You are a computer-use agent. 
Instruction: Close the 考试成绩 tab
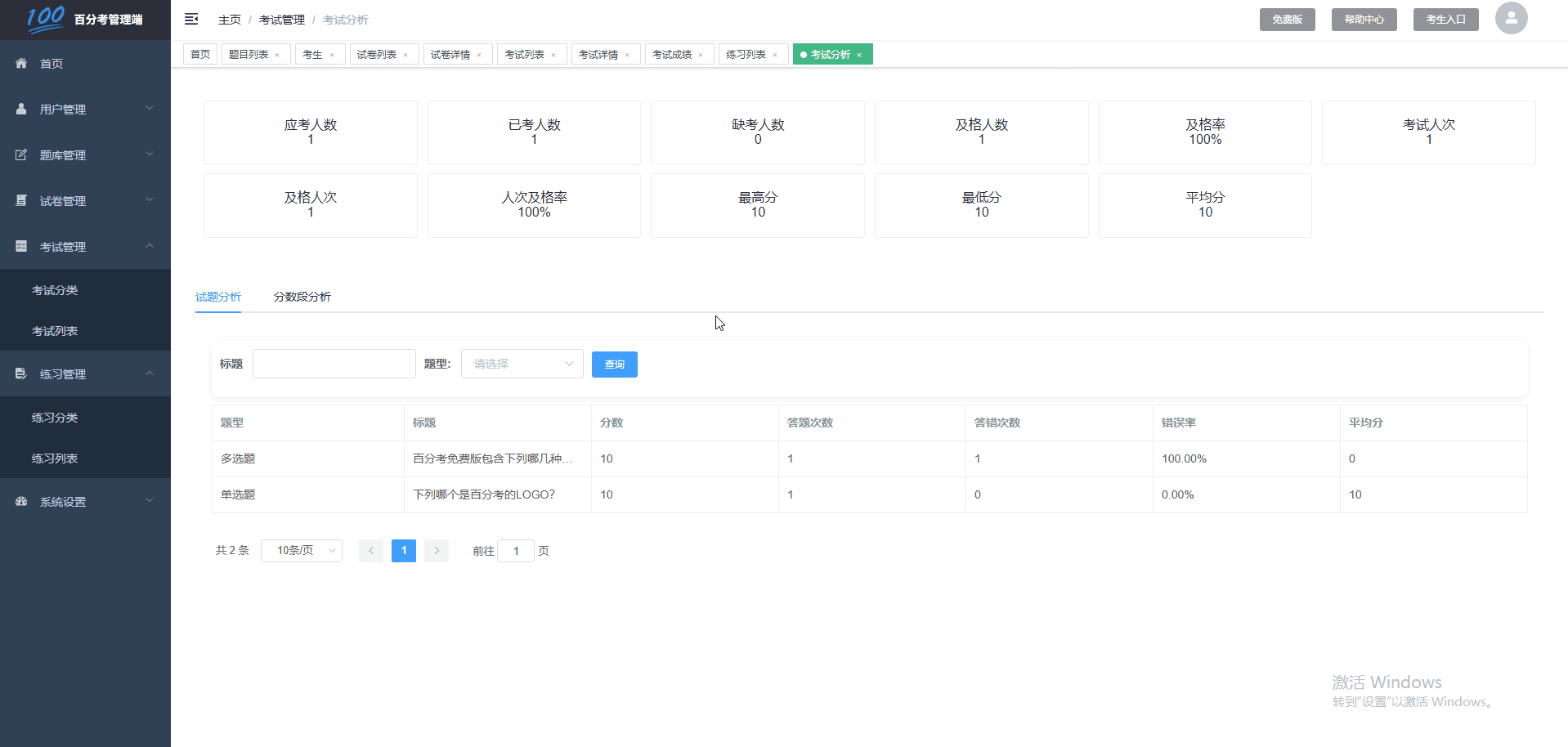(x=701, y=55)
